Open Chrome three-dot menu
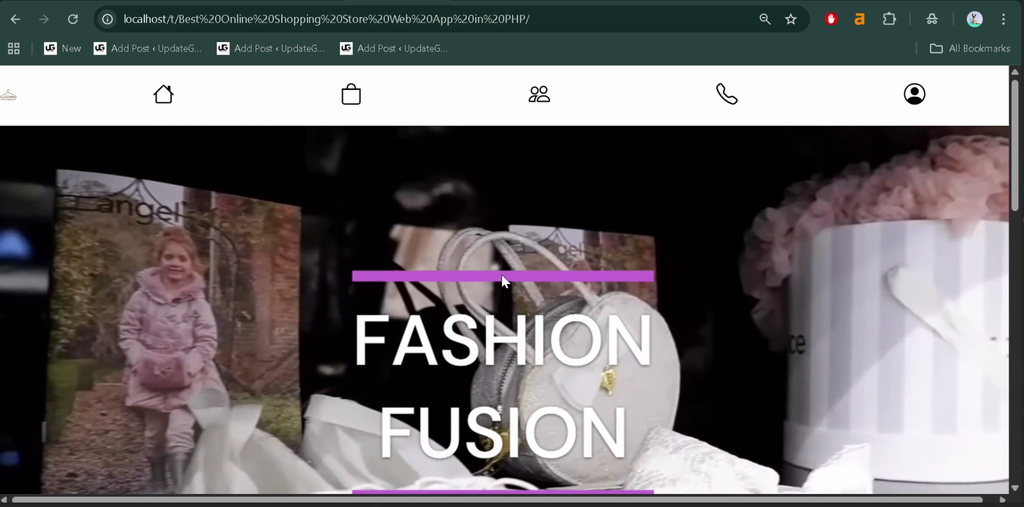The image size is (1024, 507). (1004, 19)
